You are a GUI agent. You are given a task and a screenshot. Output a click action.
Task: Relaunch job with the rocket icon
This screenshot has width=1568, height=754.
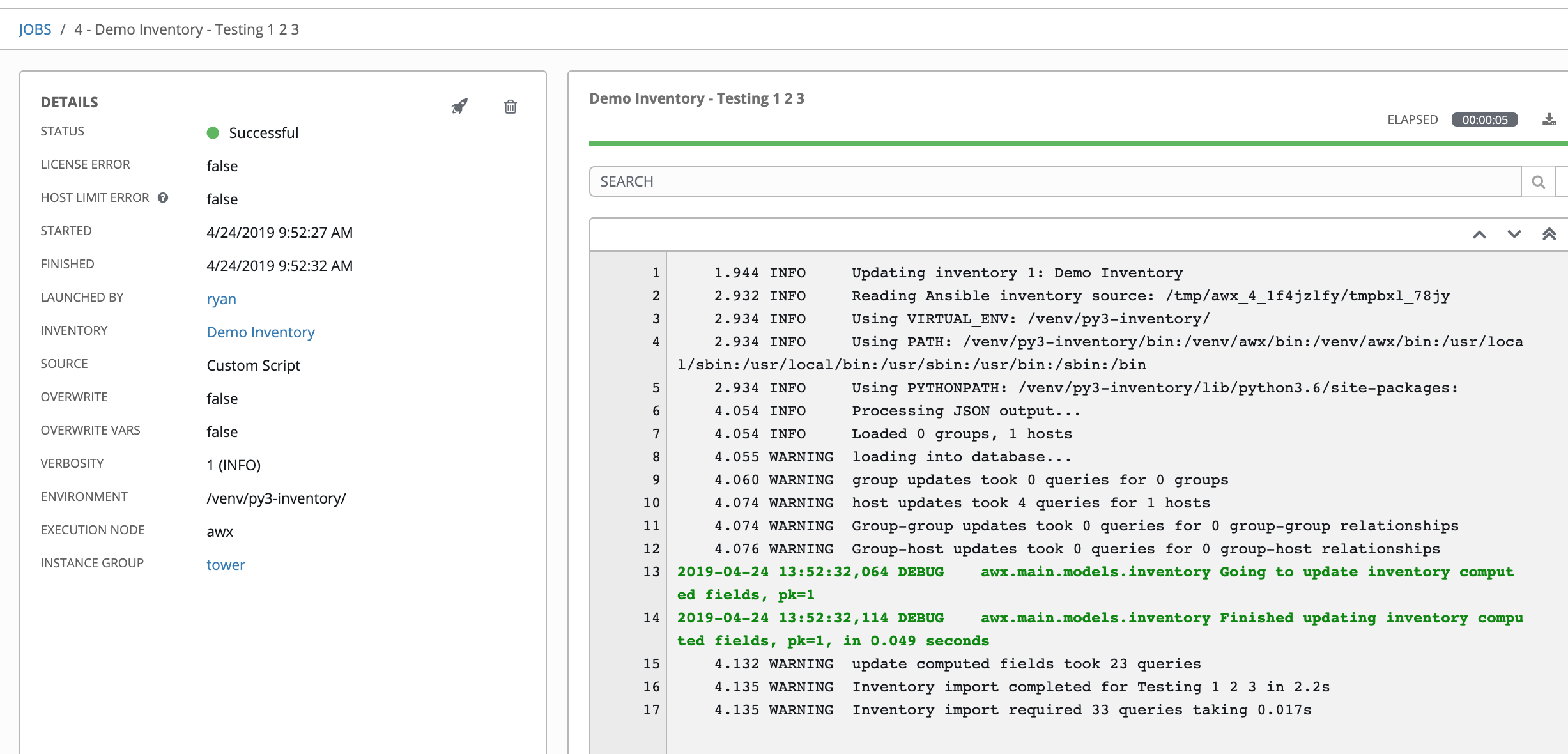pos(459,106)
